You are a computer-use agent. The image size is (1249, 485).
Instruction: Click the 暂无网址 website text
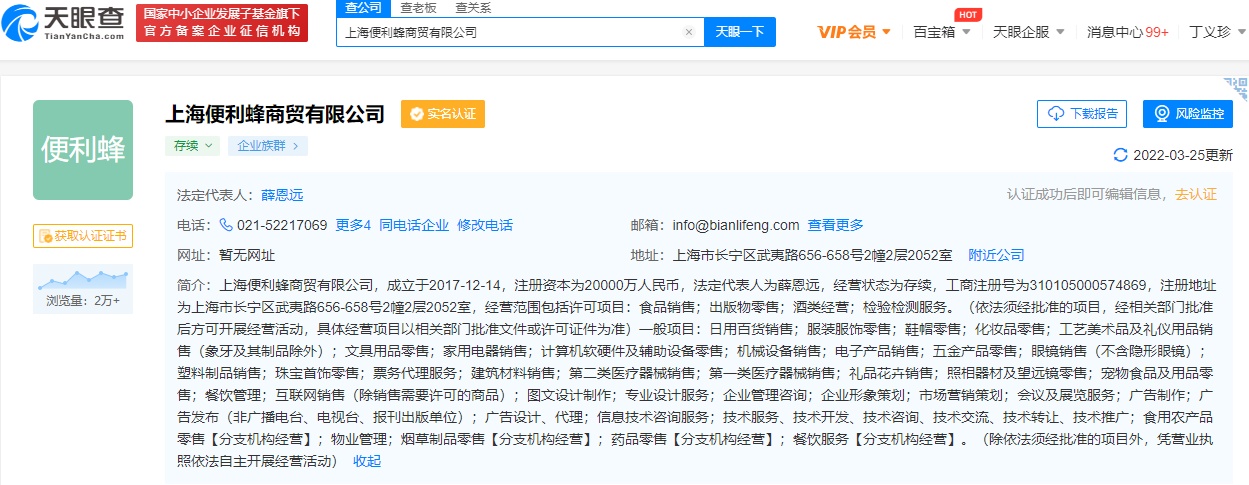point(247,255)
